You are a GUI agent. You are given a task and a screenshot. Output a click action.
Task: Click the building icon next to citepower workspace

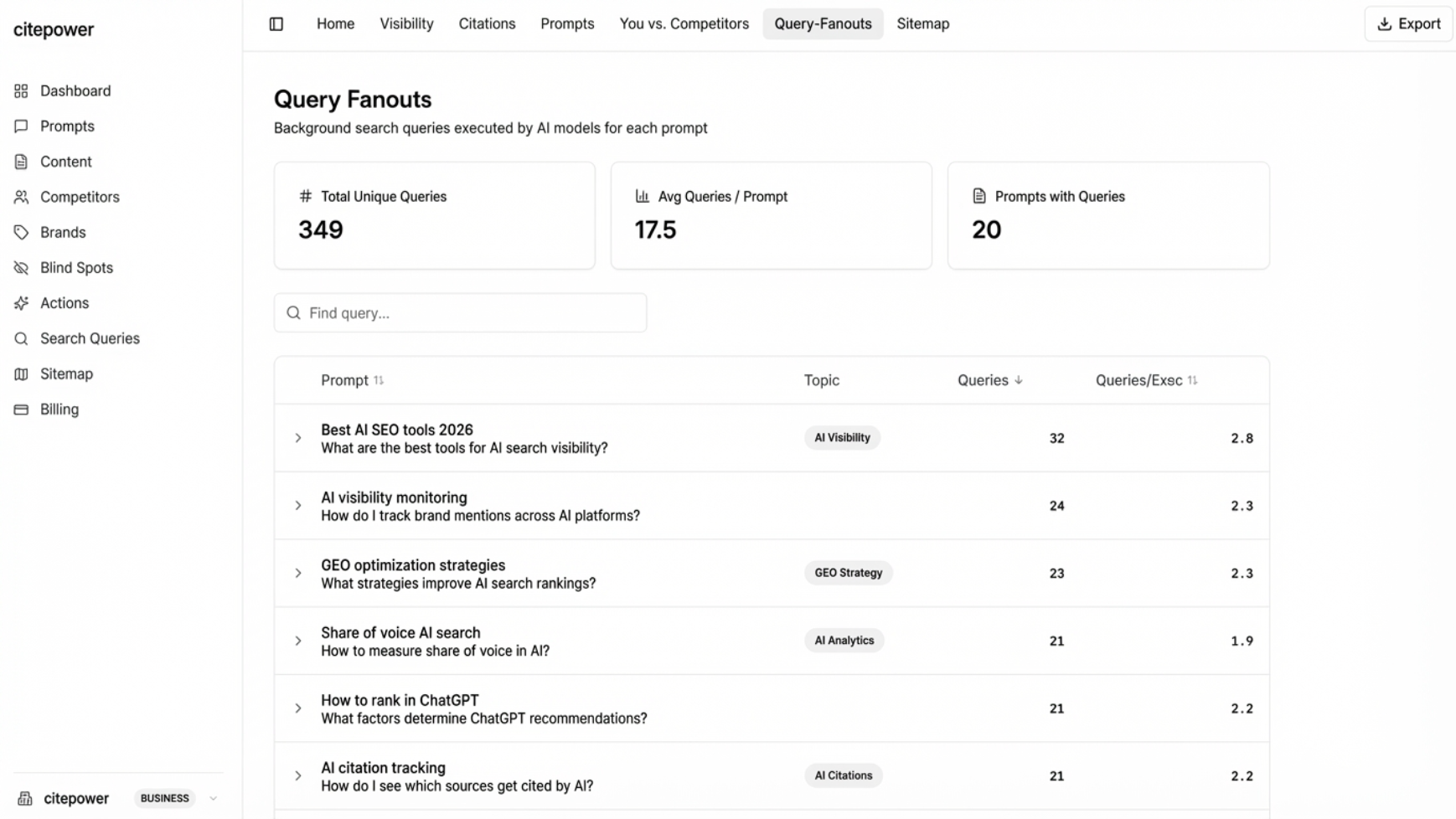pos(25,799)
